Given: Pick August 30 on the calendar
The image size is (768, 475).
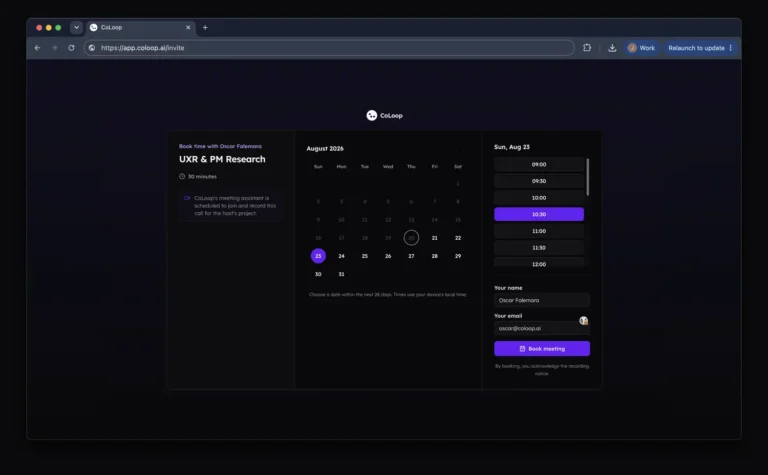Looking at the screenshot, I should (x=318, y=274).
